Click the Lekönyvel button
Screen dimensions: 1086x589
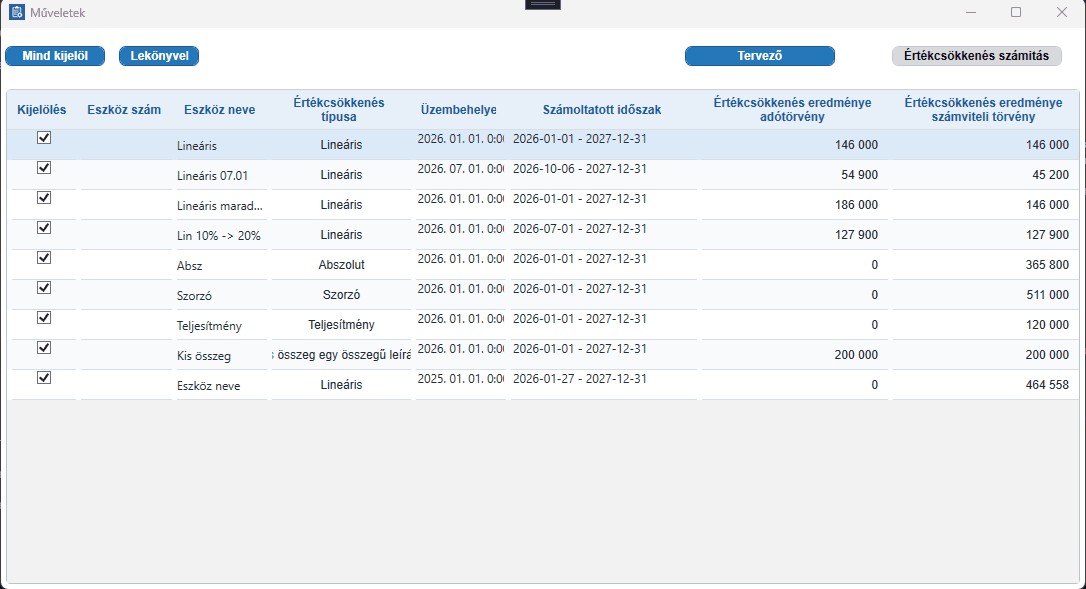click(x=159, y=56)
